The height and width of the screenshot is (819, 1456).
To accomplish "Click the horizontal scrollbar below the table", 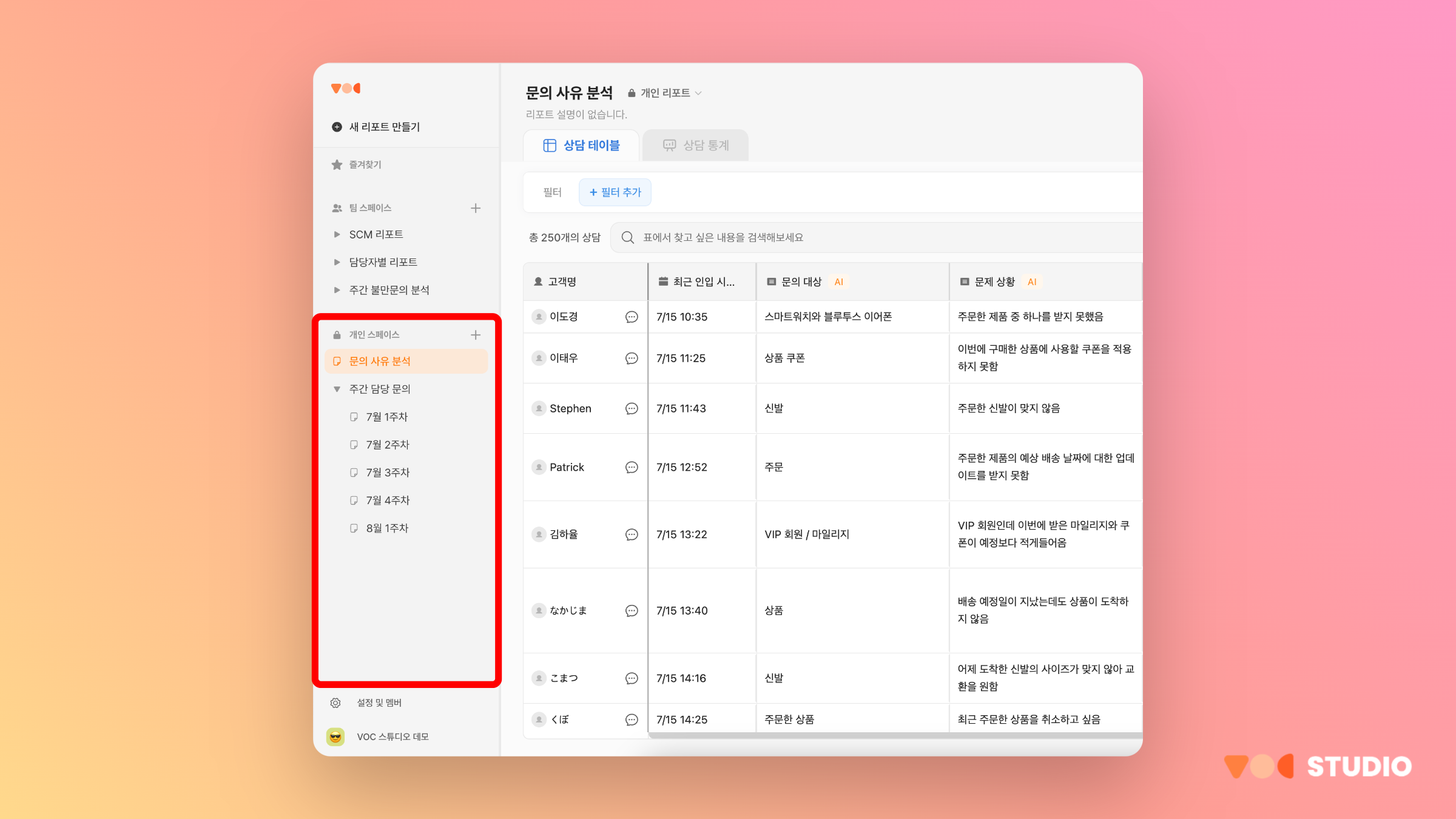I will 895,735.
